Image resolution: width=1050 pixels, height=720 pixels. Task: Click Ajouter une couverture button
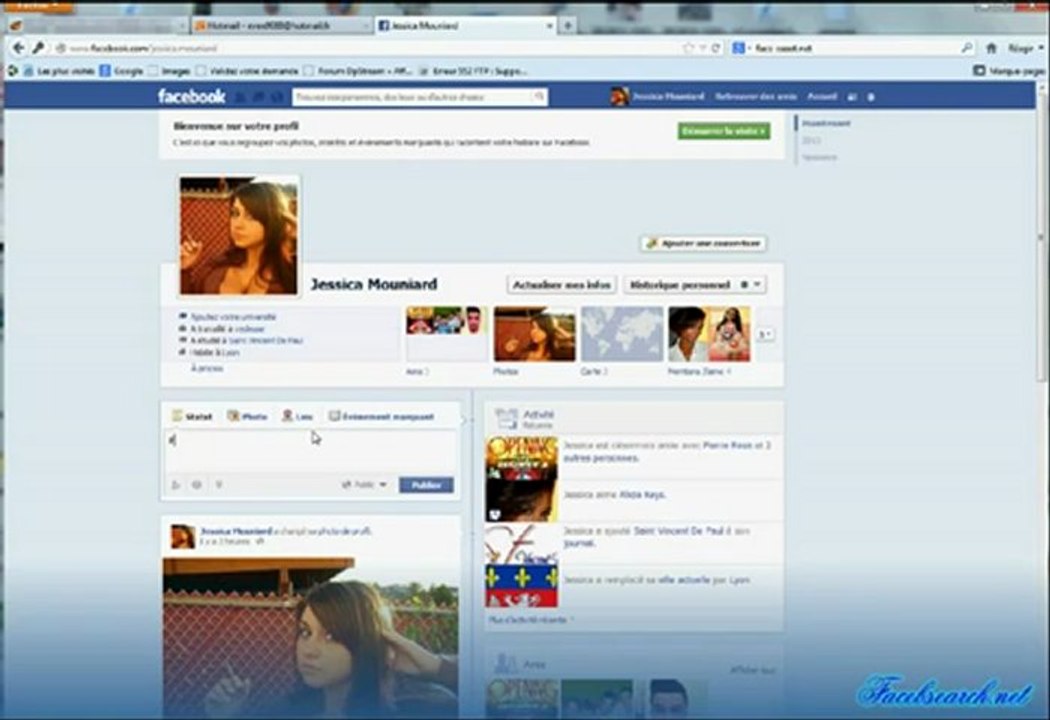click(703, 243)
